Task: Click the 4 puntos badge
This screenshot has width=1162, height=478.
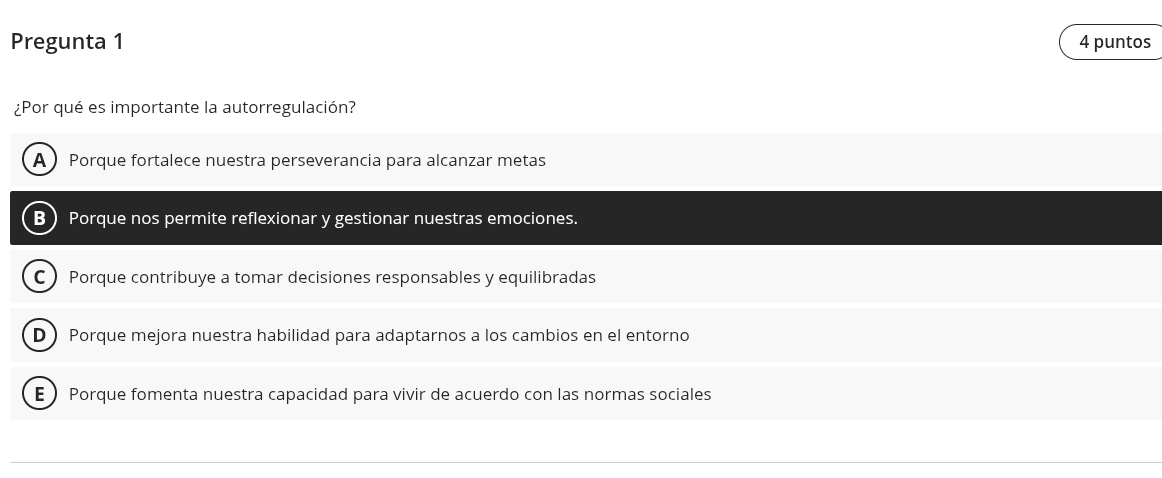Action: [x=1111, y=42]
